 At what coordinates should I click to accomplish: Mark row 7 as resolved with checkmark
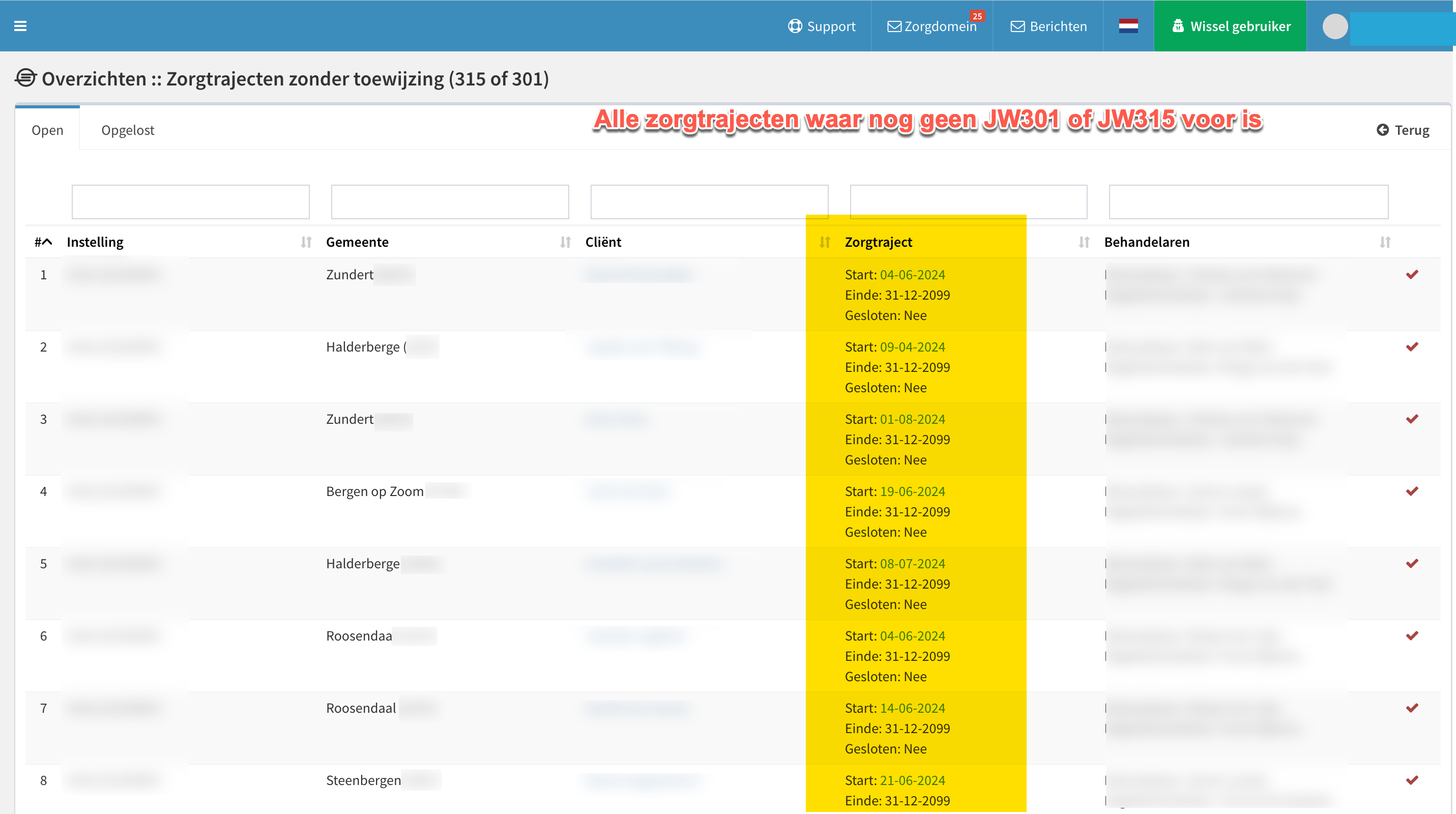click(x=1412, y=708)
